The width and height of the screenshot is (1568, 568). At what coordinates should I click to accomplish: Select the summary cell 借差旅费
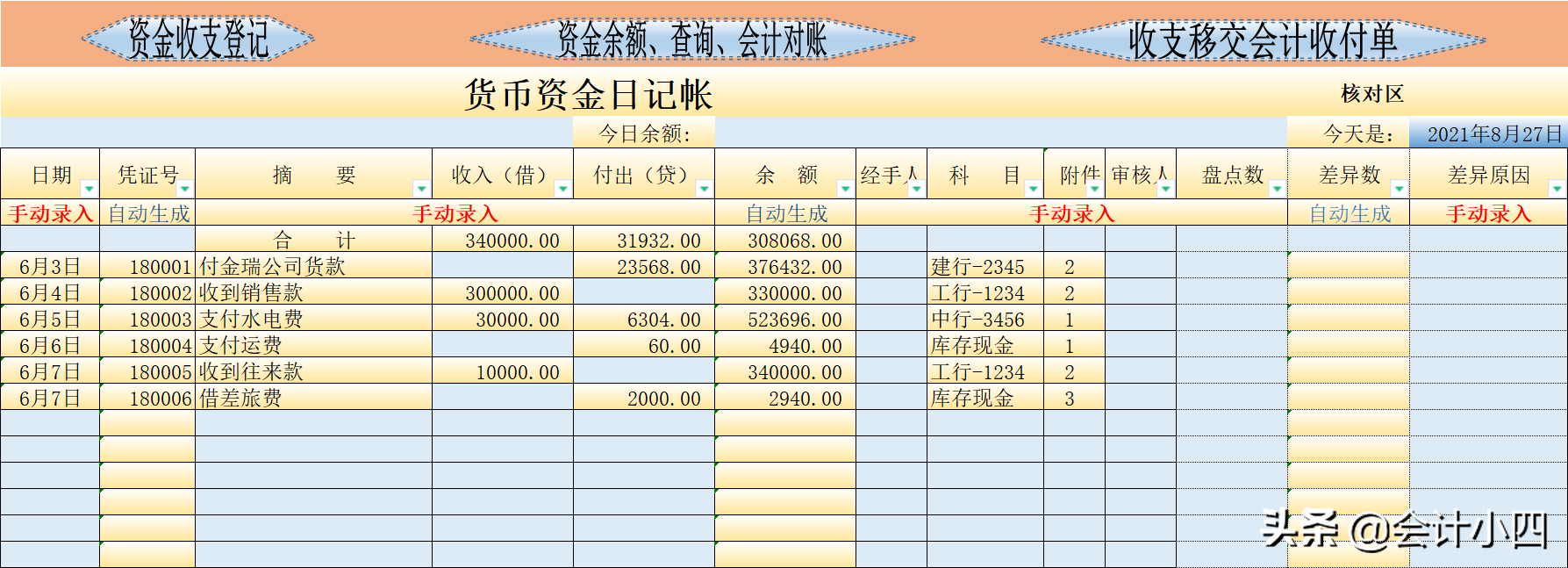click(313, 398)
